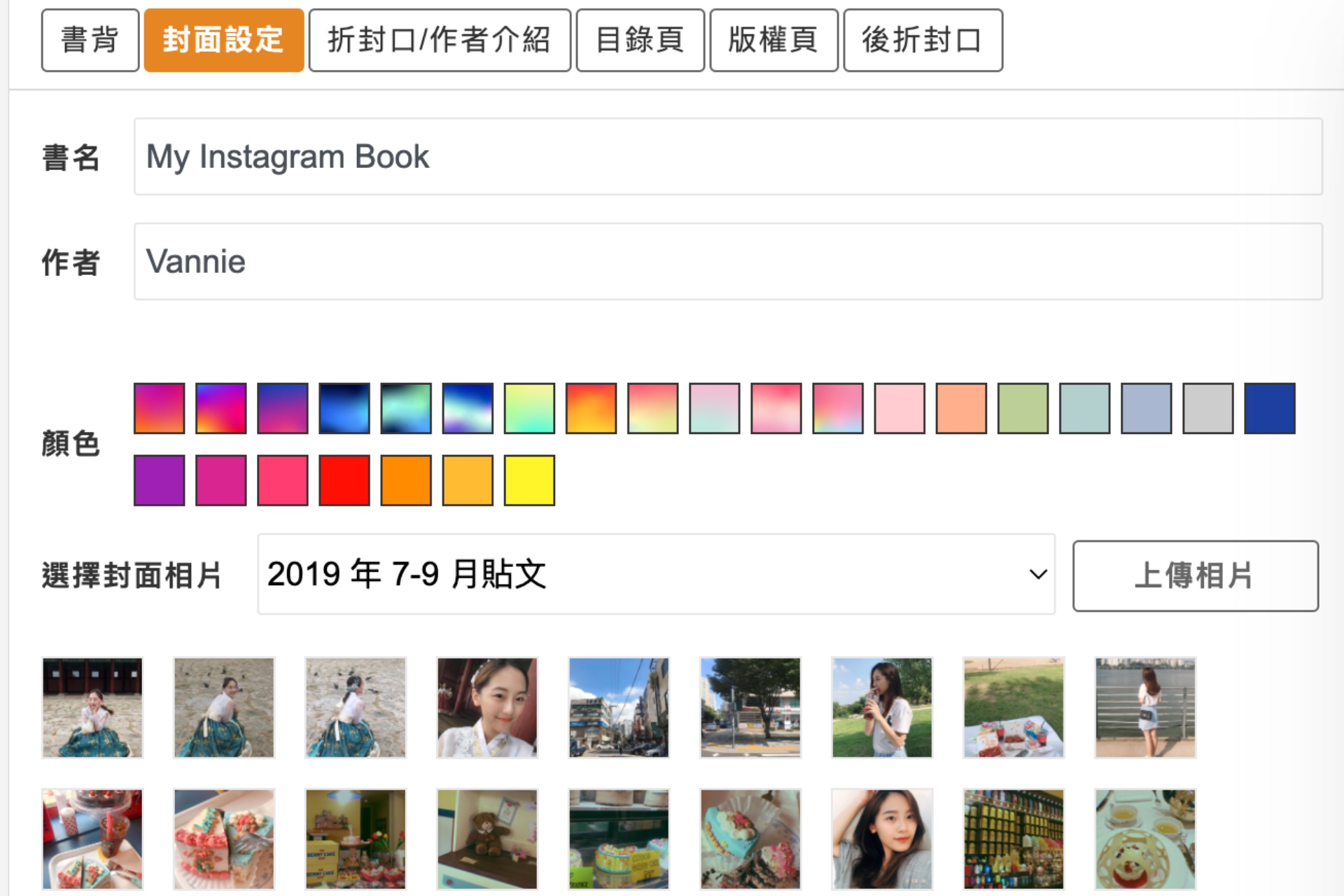
Task: Pick the yellow-to-mint gradient swatch
Action: [x=529, y=408]
